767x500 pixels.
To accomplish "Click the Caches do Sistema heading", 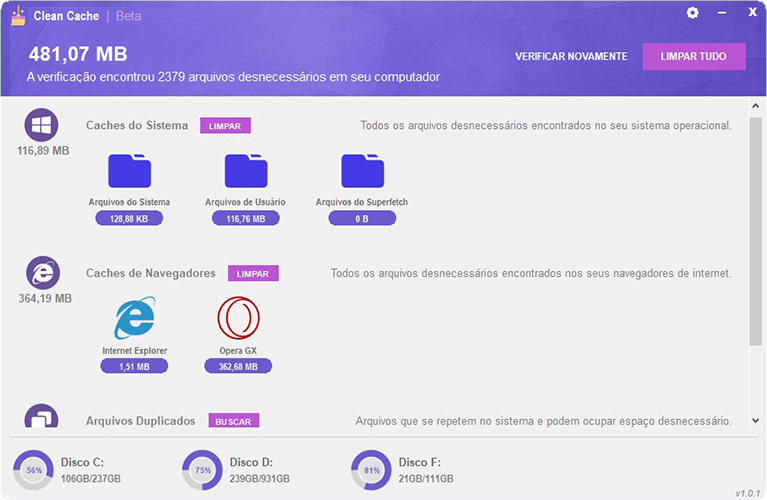I will pos(137,125).
